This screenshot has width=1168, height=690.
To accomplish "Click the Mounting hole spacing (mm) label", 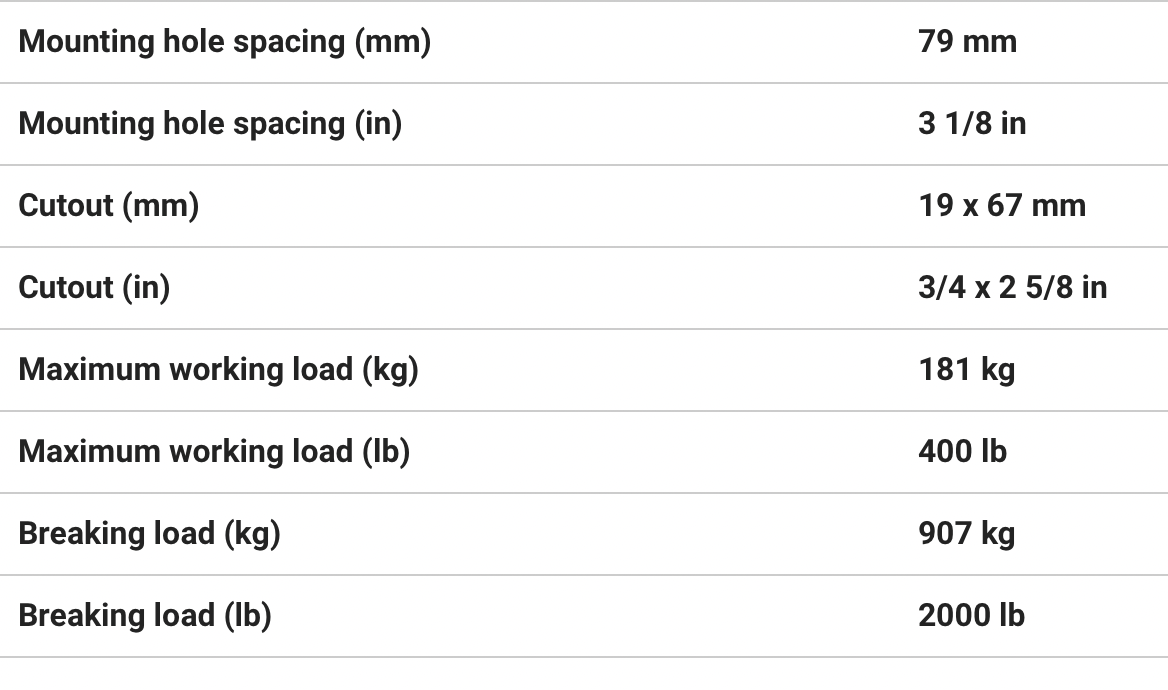I will tap(224, 42).
